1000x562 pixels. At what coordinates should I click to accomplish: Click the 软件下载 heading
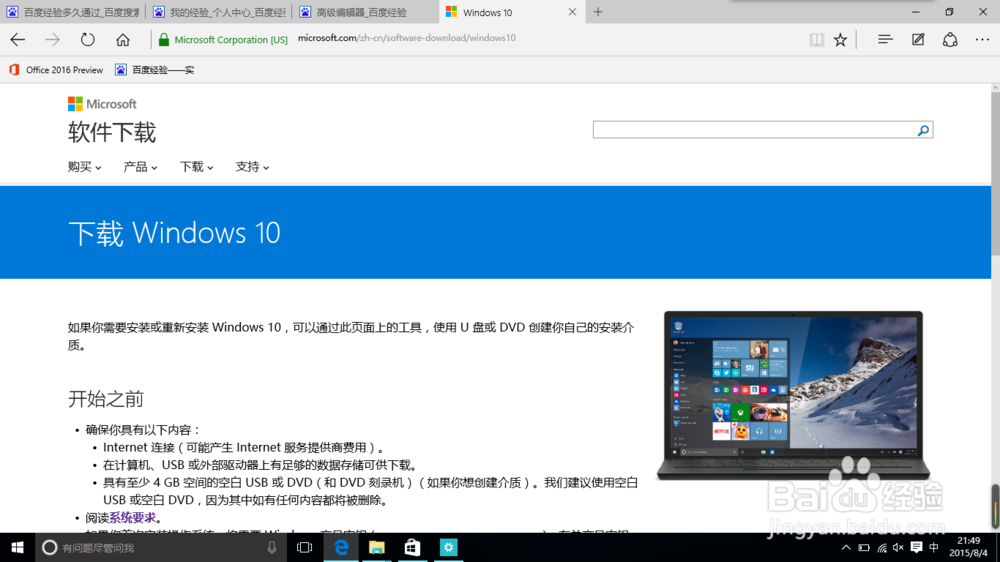[x=112, y=133]
